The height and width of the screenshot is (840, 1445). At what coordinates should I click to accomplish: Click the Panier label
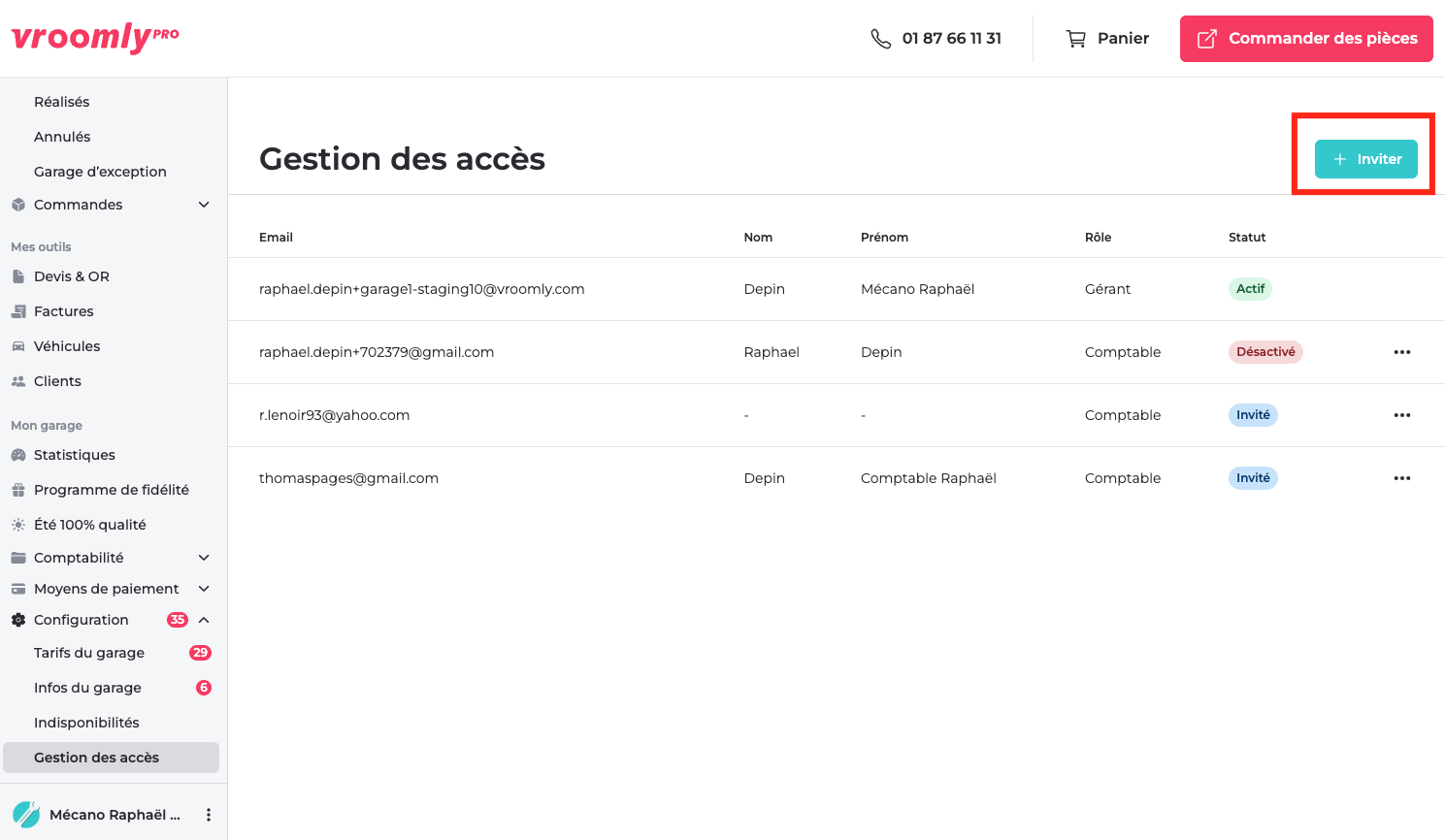tap(1123, 39)
